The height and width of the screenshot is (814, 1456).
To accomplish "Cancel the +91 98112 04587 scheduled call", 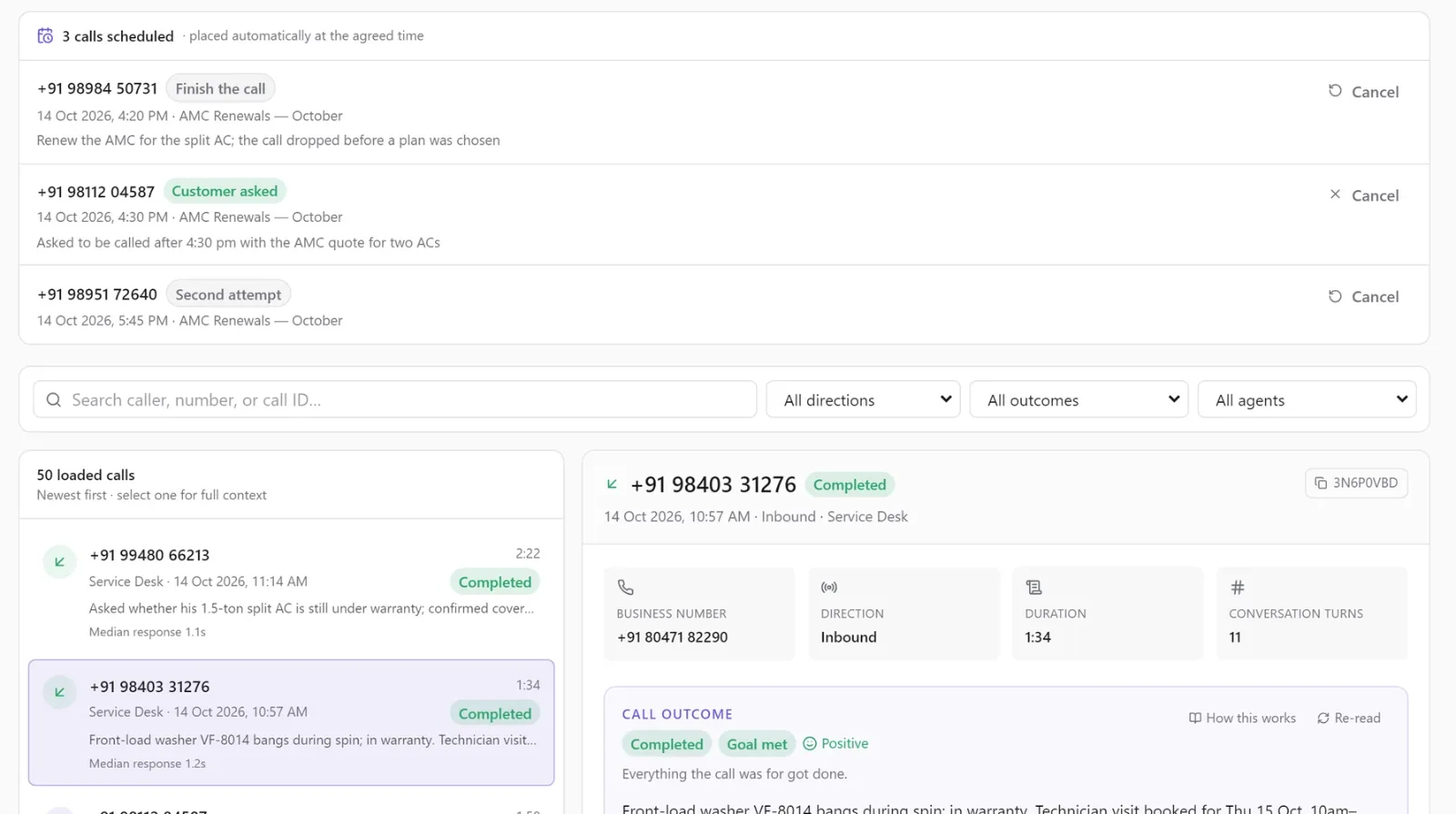I will pos(1363,195).
